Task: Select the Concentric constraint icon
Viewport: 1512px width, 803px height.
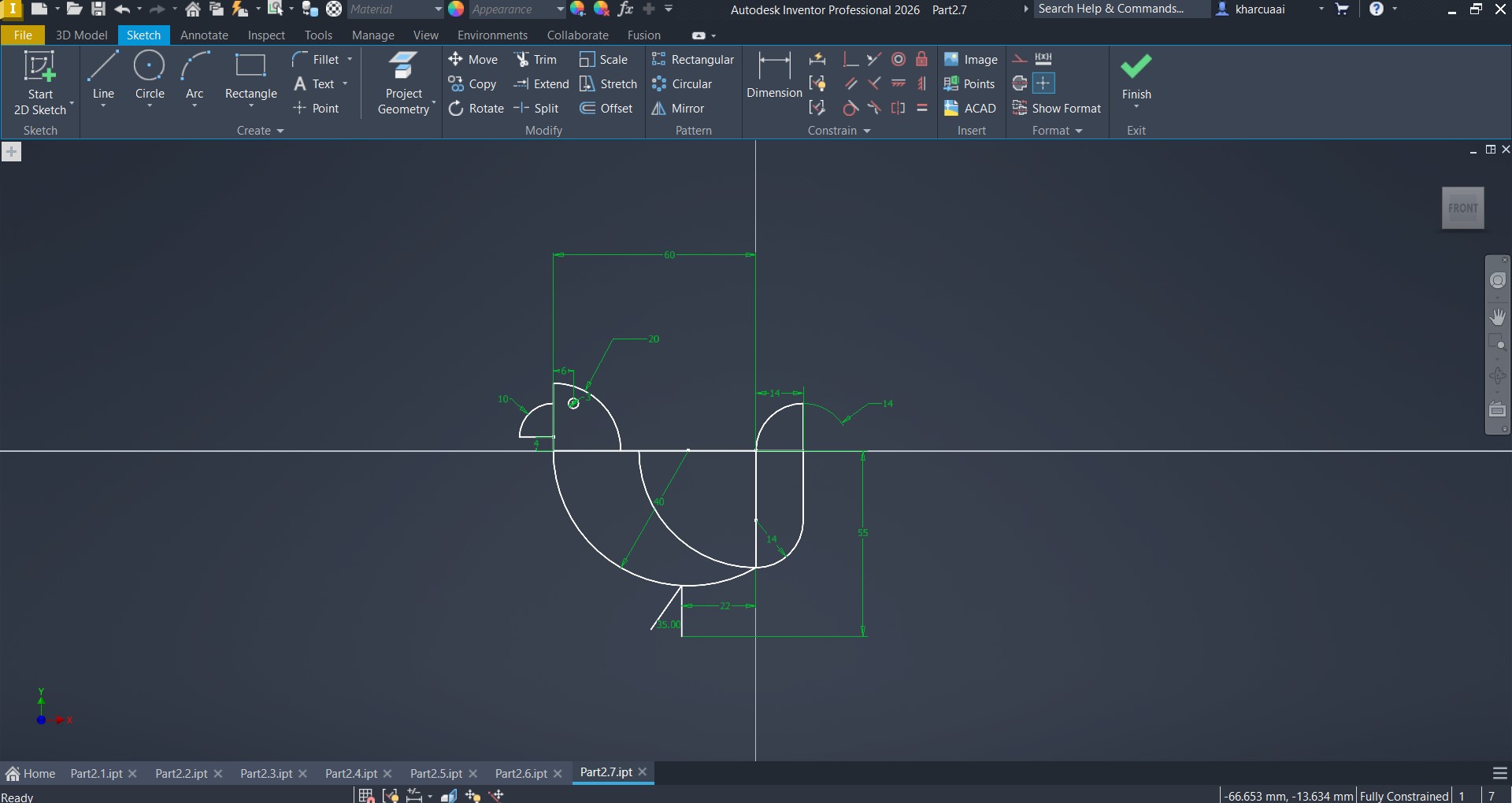Action: coord(898,60)
